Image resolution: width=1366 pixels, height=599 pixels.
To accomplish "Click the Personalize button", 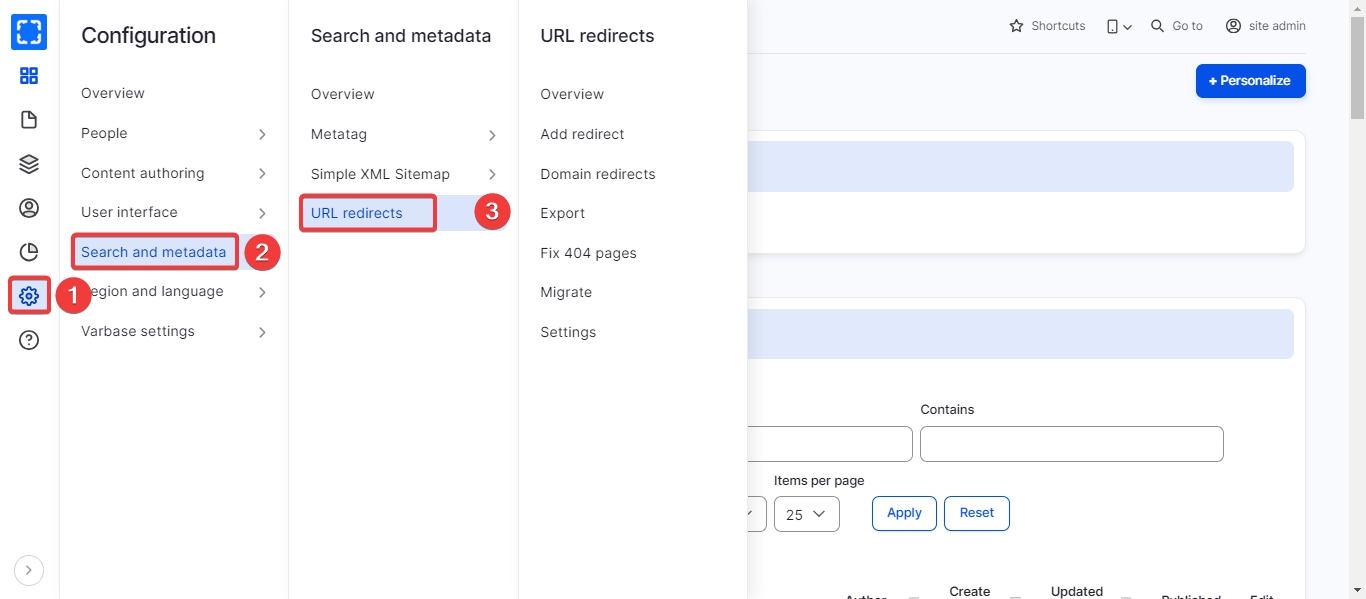I will 1250,81.
